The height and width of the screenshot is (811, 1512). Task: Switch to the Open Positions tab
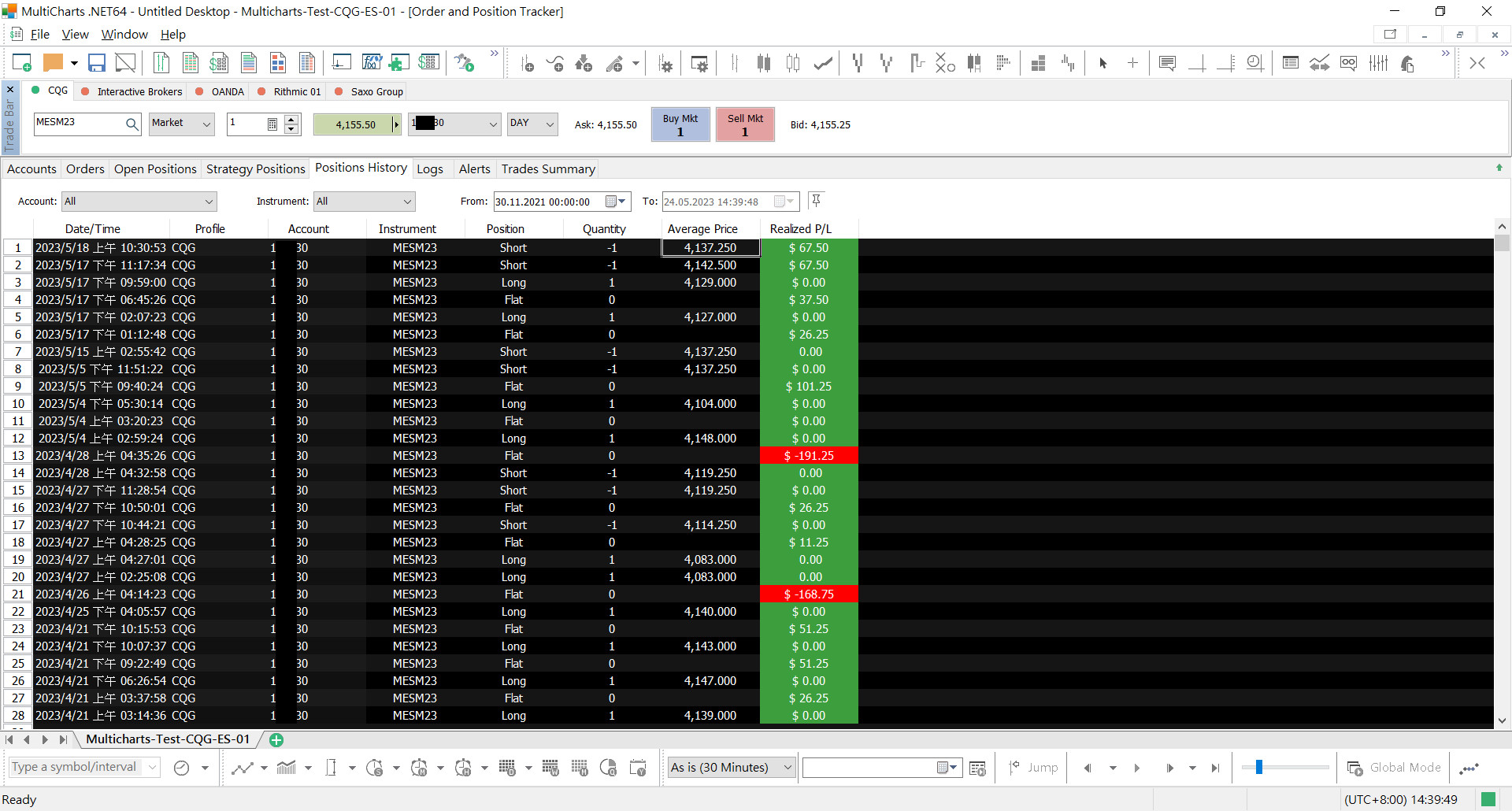(155, 169)
